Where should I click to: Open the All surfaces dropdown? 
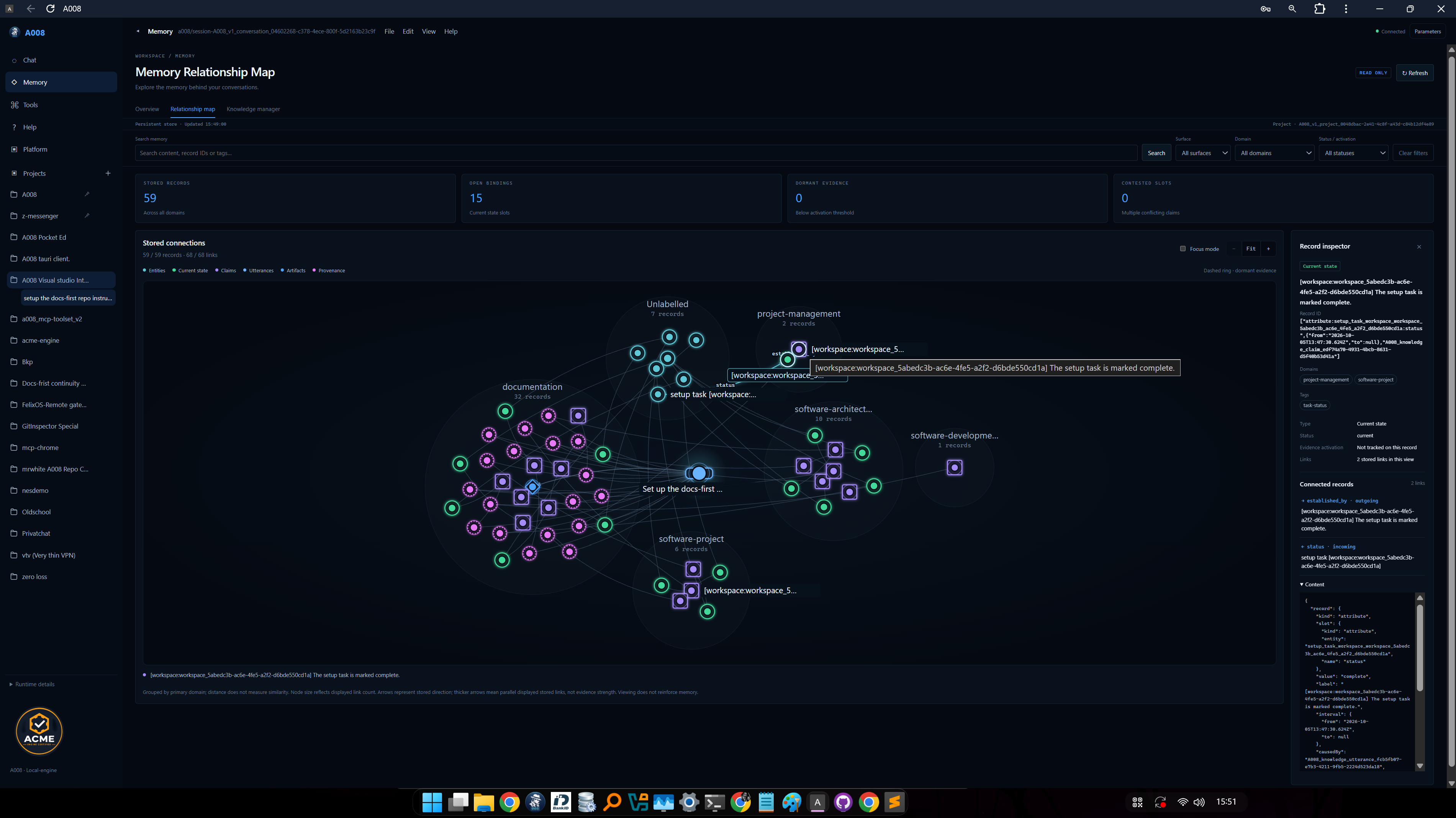[1203, 153]
